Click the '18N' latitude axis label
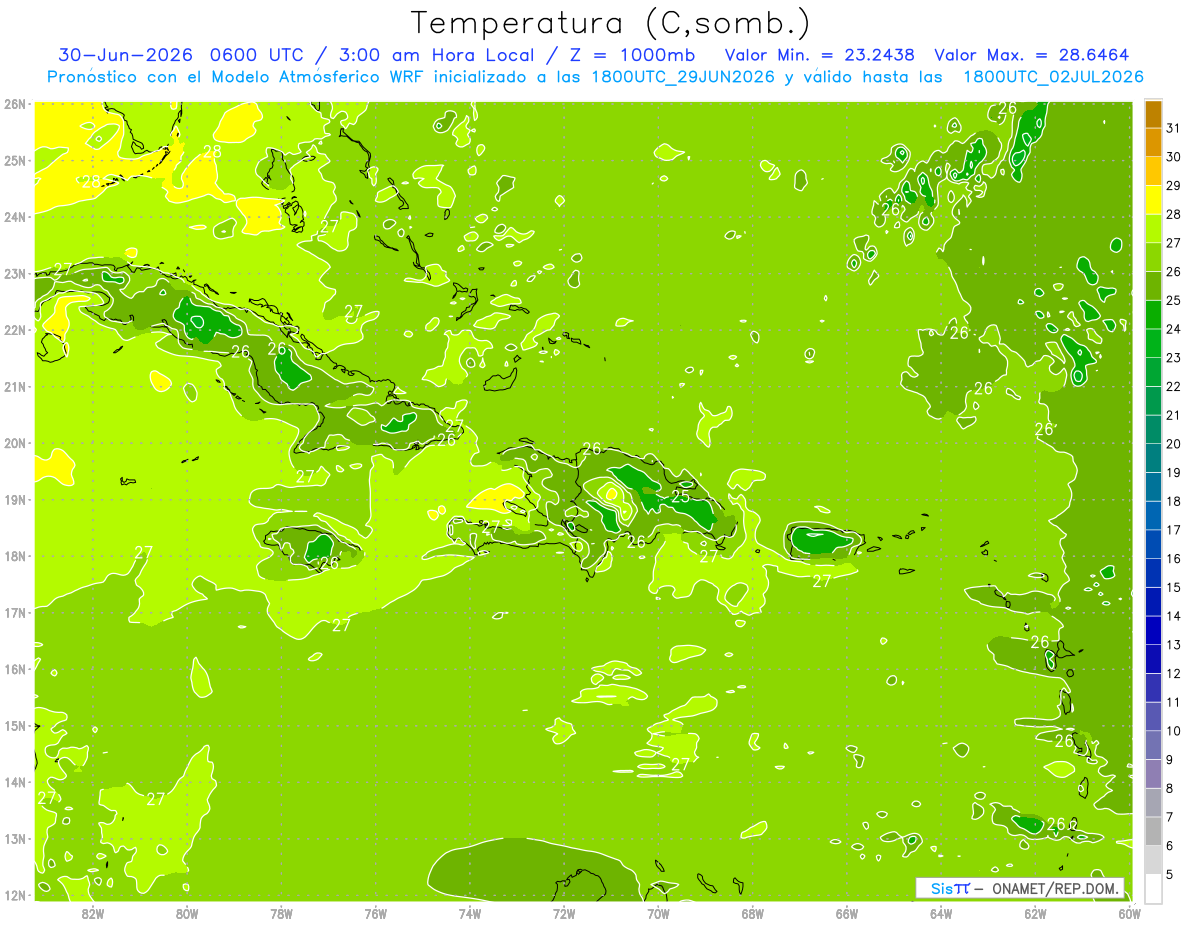This screenshot has width=1200, height=927. tap(15, 556)
